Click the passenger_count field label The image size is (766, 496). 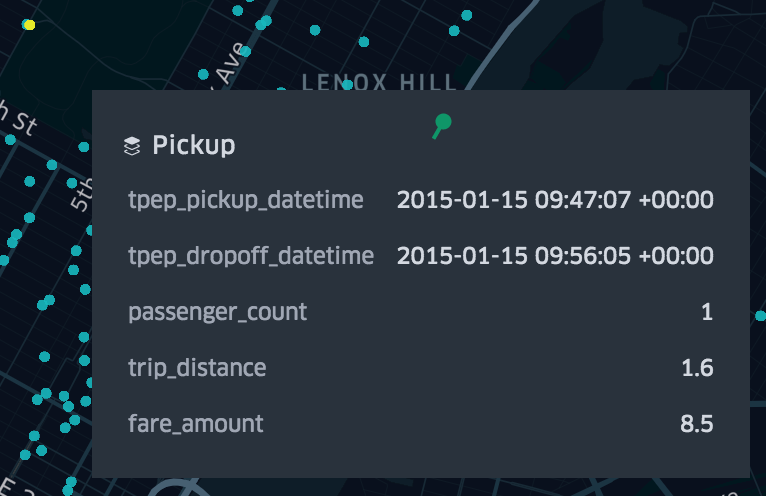(x=217, y=312)
